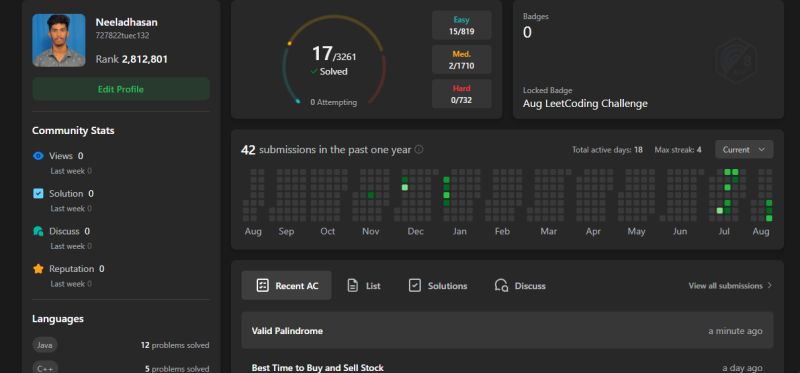Image resolution: width=800 pixels, height=373 pixels.
Task: Click the Hard 0/732 stat box
Action: coord(462,94)
